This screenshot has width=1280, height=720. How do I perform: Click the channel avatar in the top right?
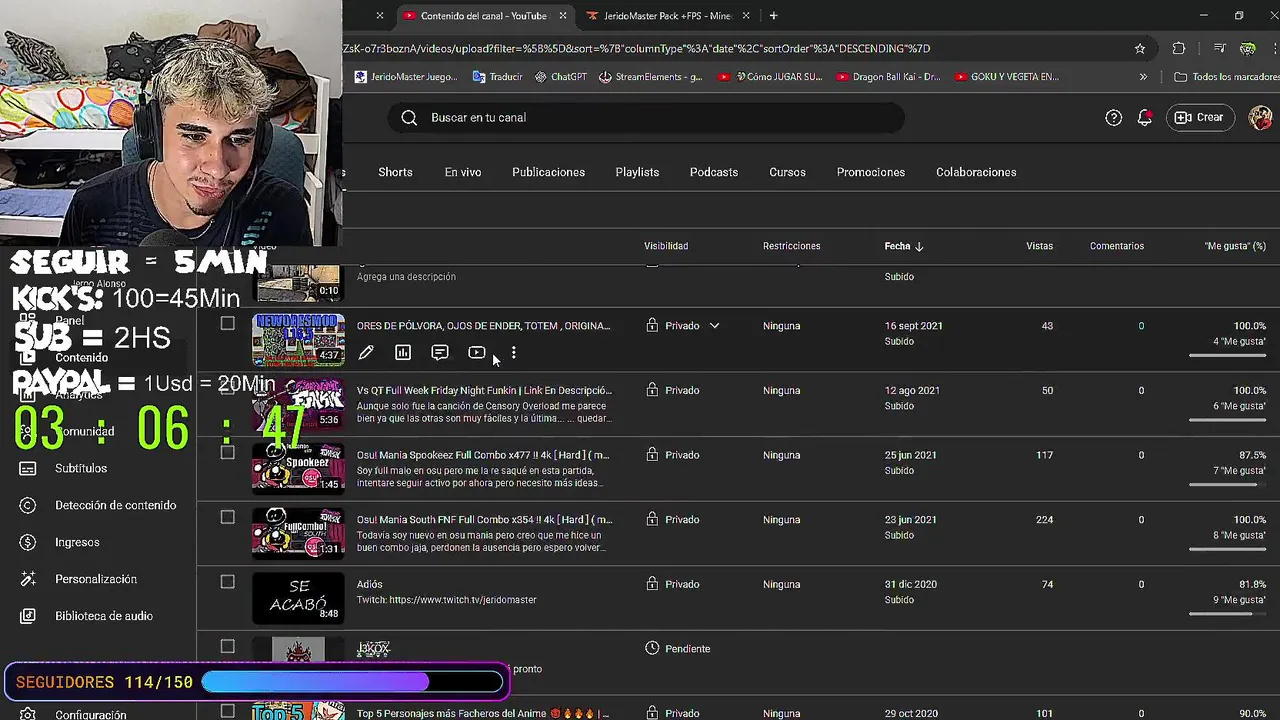click(x=1261, y=118)
